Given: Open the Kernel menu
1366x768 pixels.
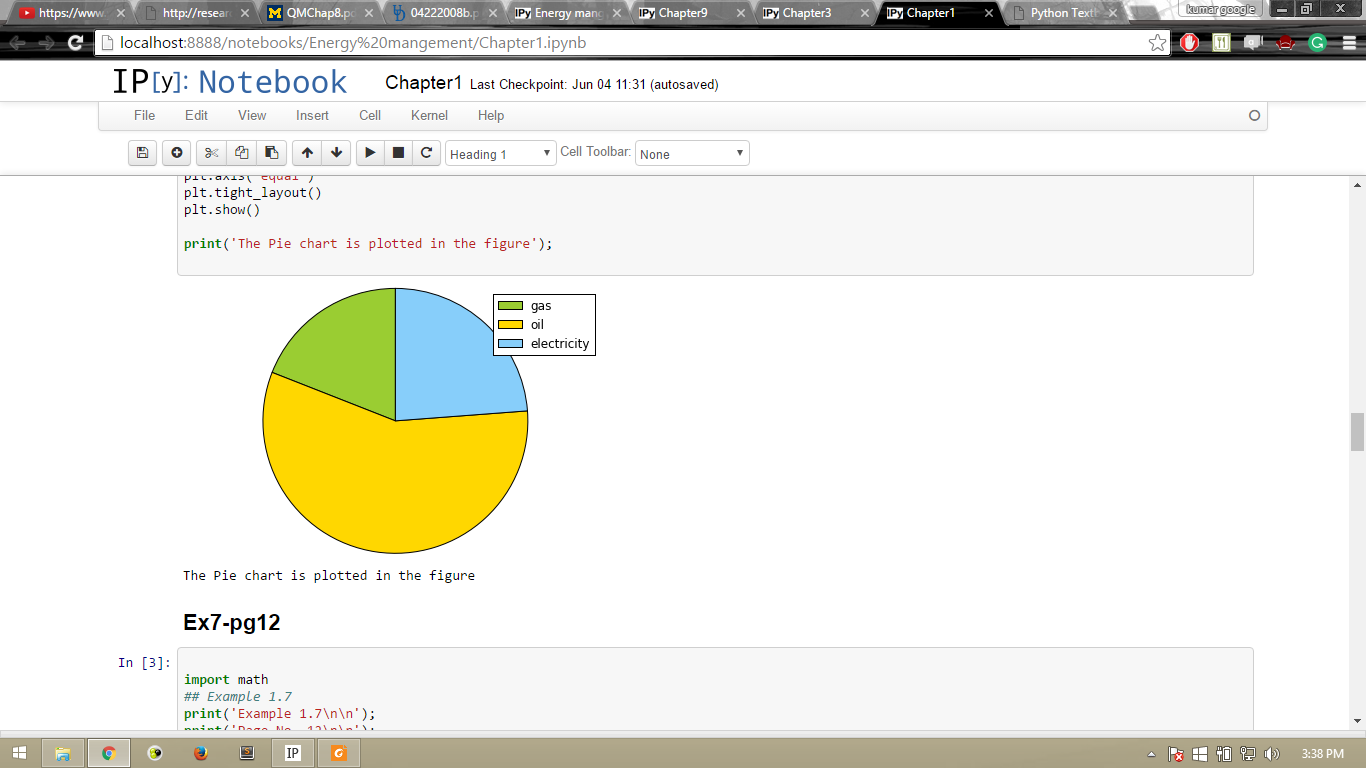Looking at the screenshot, I should 429,115.
